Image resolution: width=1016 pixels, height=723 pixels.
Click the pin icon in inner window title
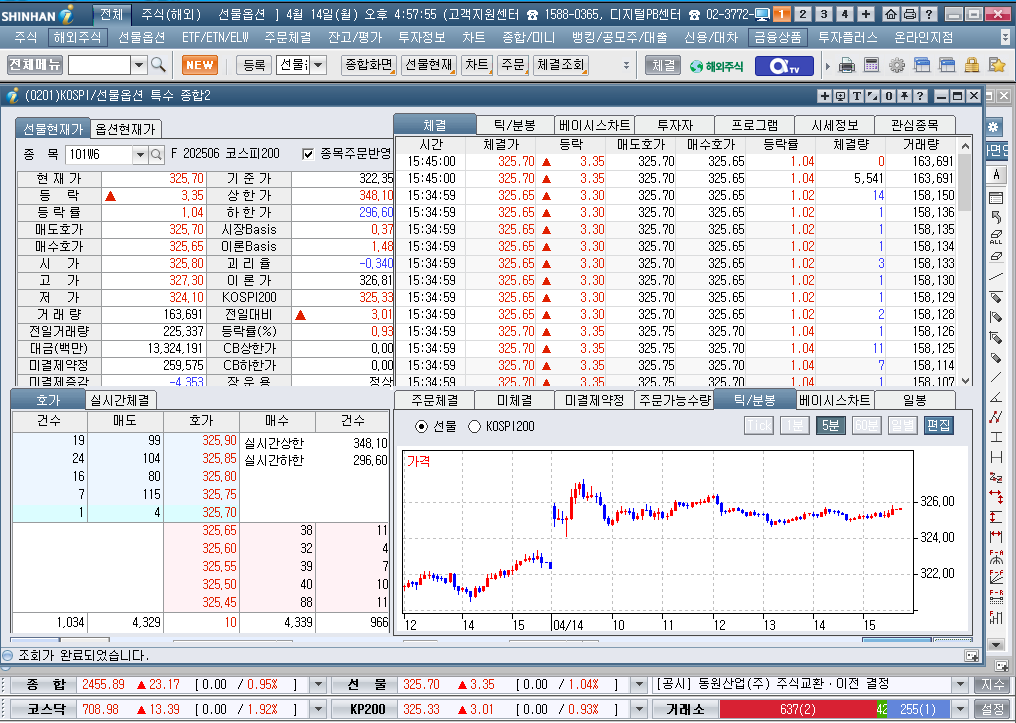click(x=905, y=96)
